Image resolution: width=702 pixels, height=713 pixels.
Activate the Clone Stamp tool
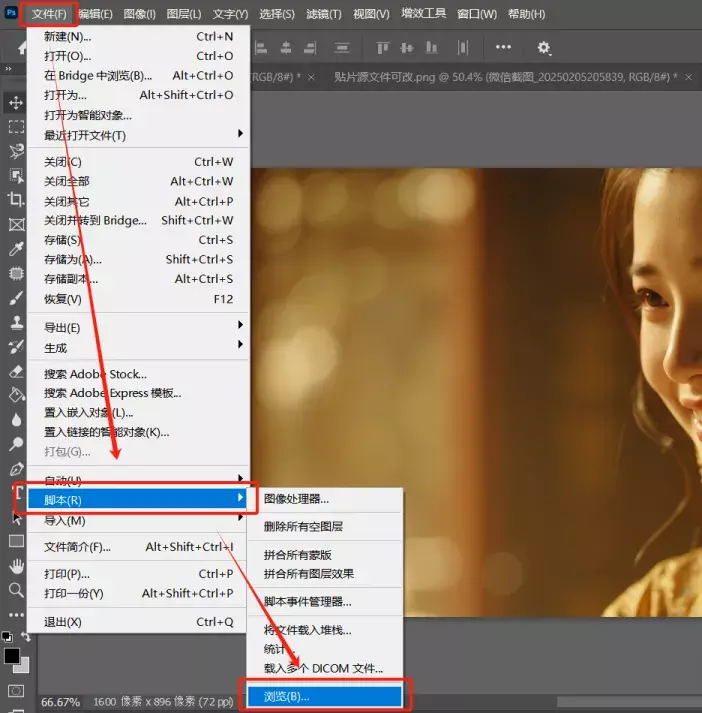click(x=16, y=322)
